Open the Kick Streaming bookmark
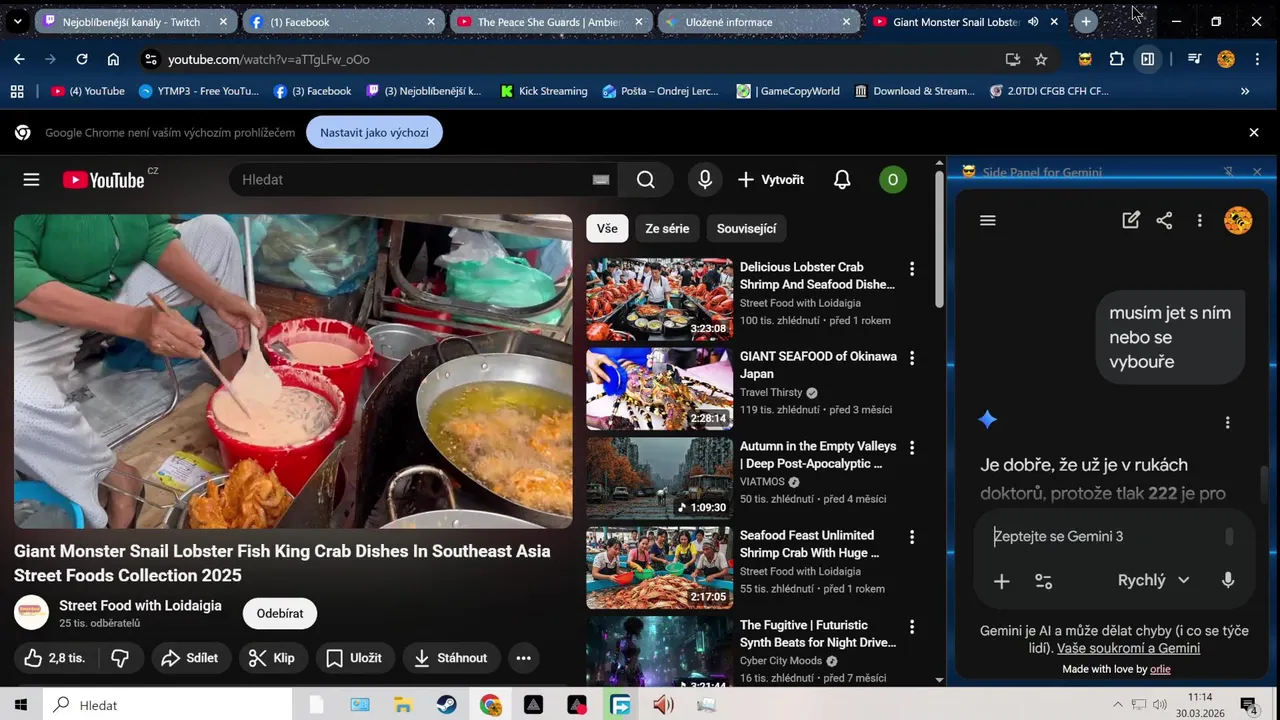This screenshot has height=720, width=1280. coord(543,91)
